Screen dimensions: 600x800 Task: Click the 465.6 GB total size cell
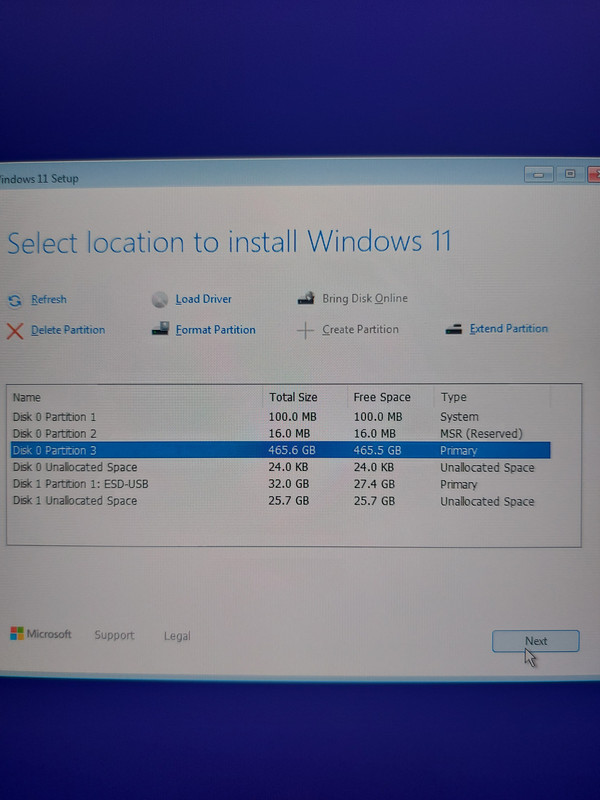[x=292, y=450]
